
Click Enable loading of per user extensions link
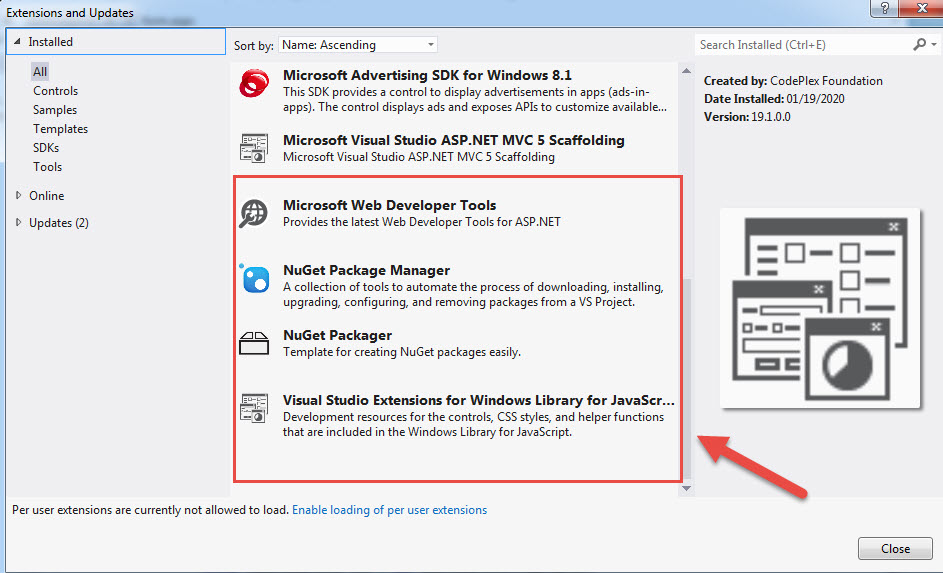(389, 510)
